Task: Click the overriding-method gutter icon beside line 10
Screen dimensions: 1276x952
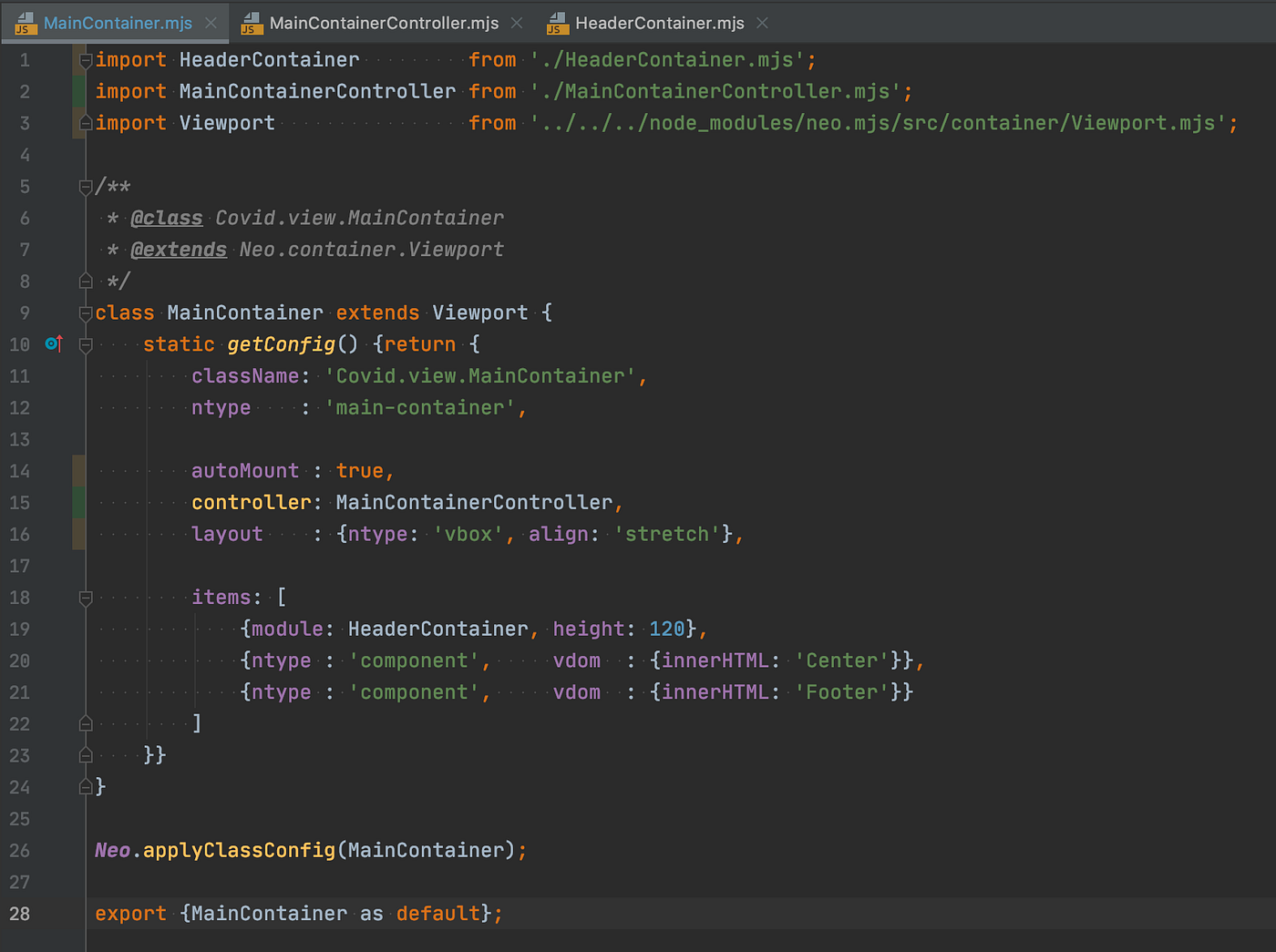Action: tap(53, 343)
